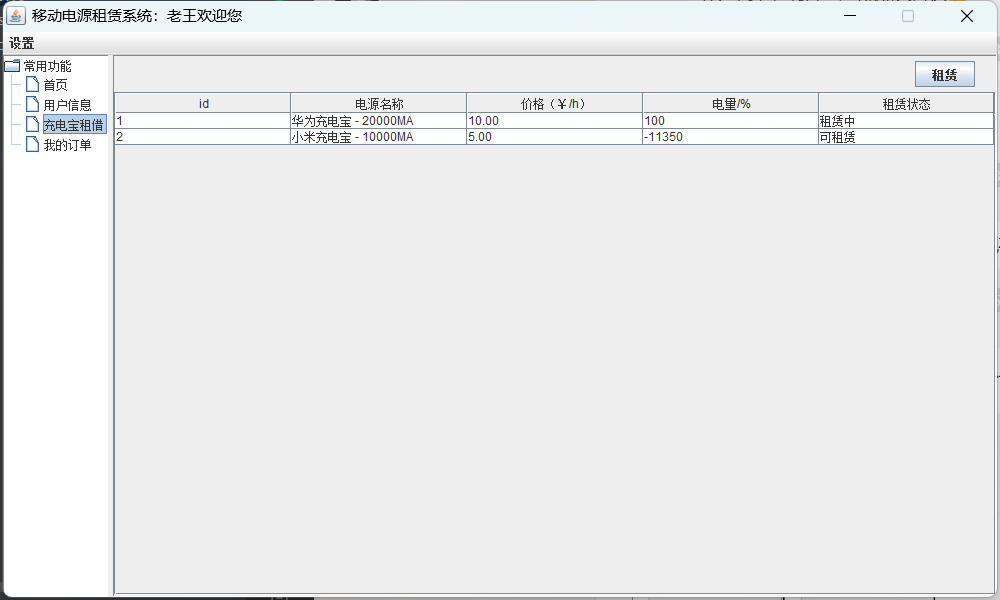The width and height of the screenshot is (1000, 600).
Task: Click the Java application icon in title bar
Action: pyautogui.click(x=15, y=16)
